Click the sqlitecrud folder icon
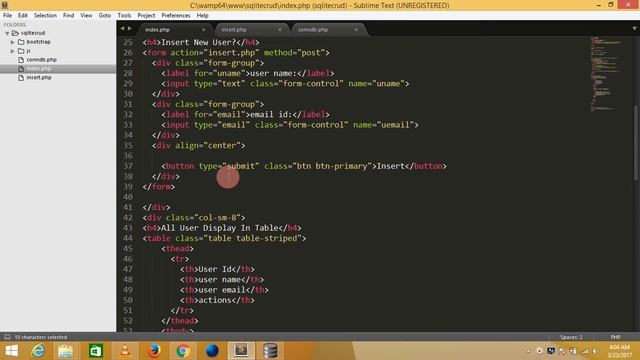The height and width of the screenshot is (360, 640). coord(16,33)
